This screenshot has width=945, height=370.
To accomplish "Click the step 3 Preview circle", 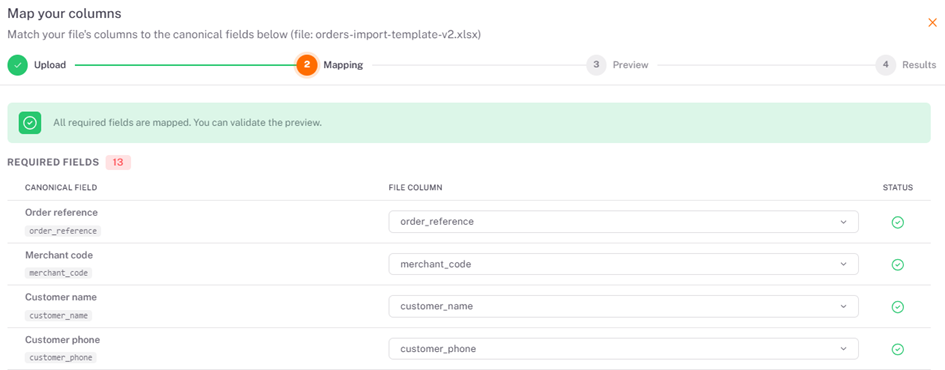I will click(x=596, y=65).
